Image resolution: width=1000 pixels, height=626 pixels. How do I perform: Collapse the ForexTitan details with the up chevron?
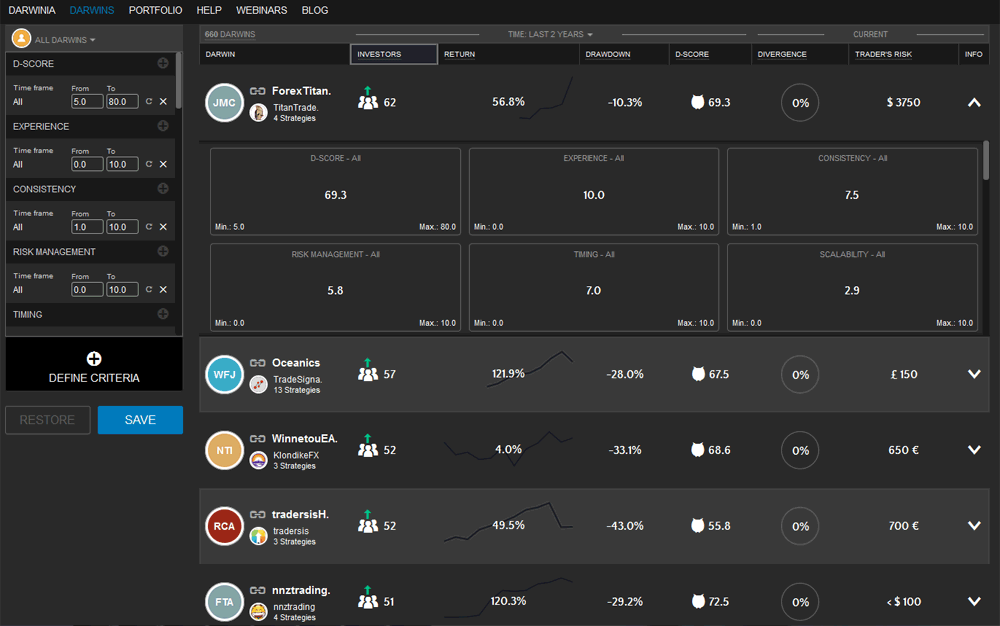974,103
